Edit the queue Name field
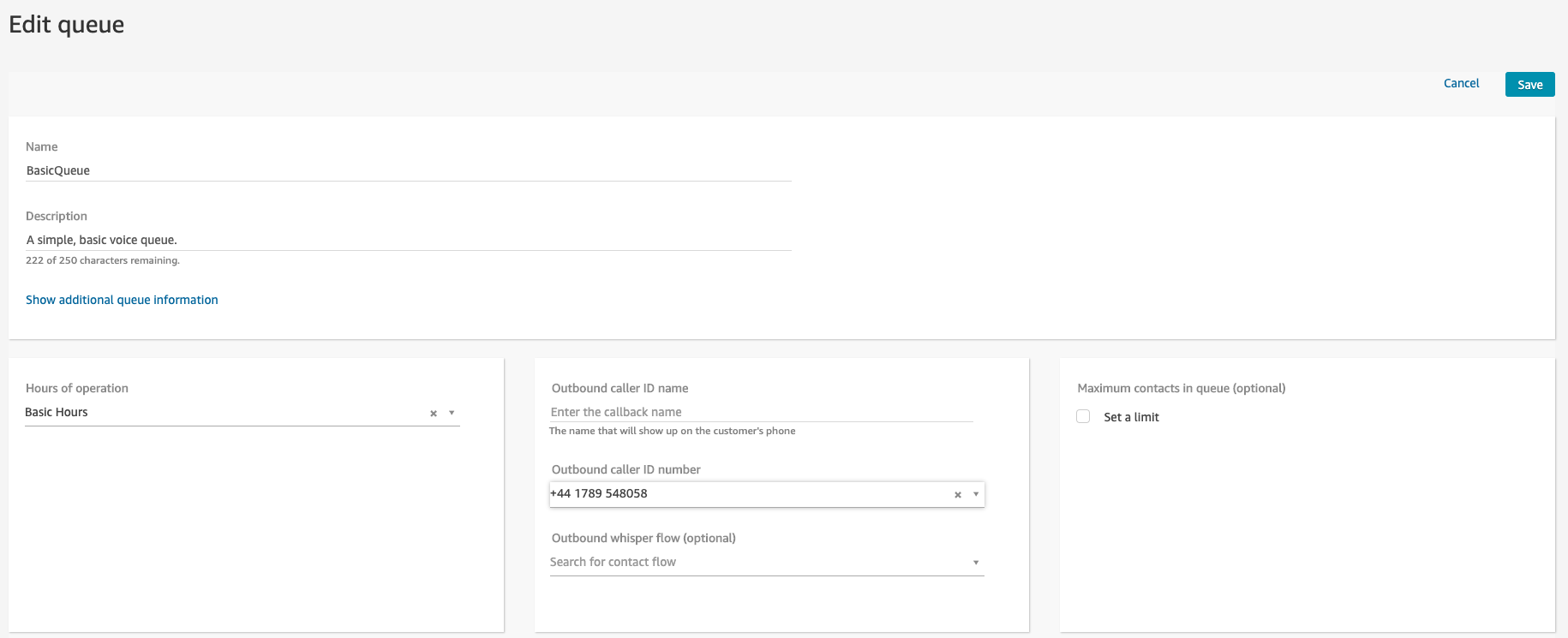This screenshot has width=1568, height=638. (408, 170)
